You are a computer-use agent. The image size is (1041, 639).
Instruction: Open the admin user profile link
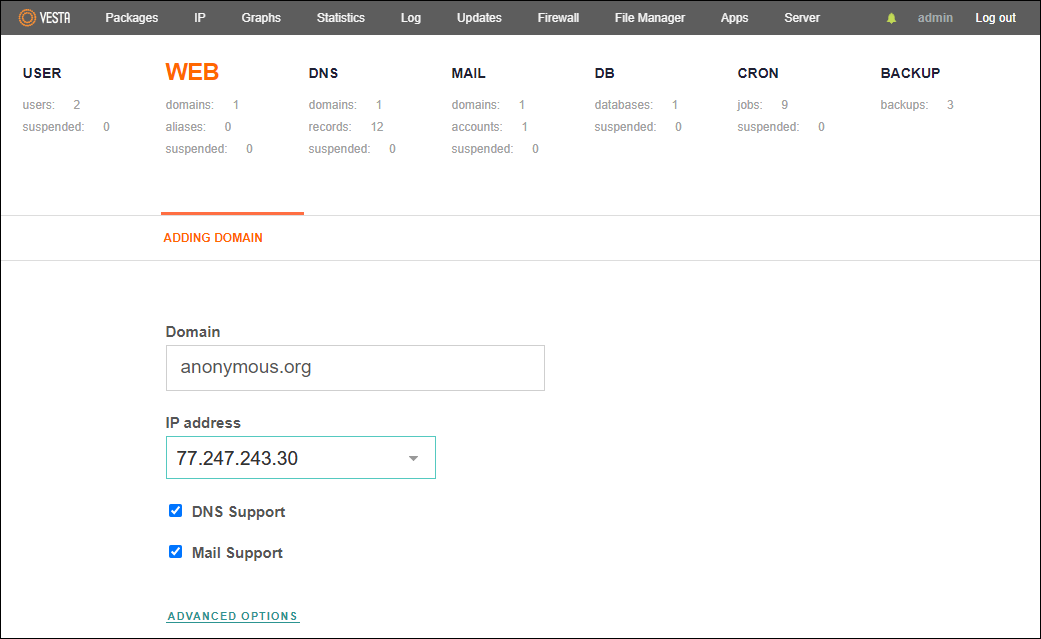[x=935, y=18]
